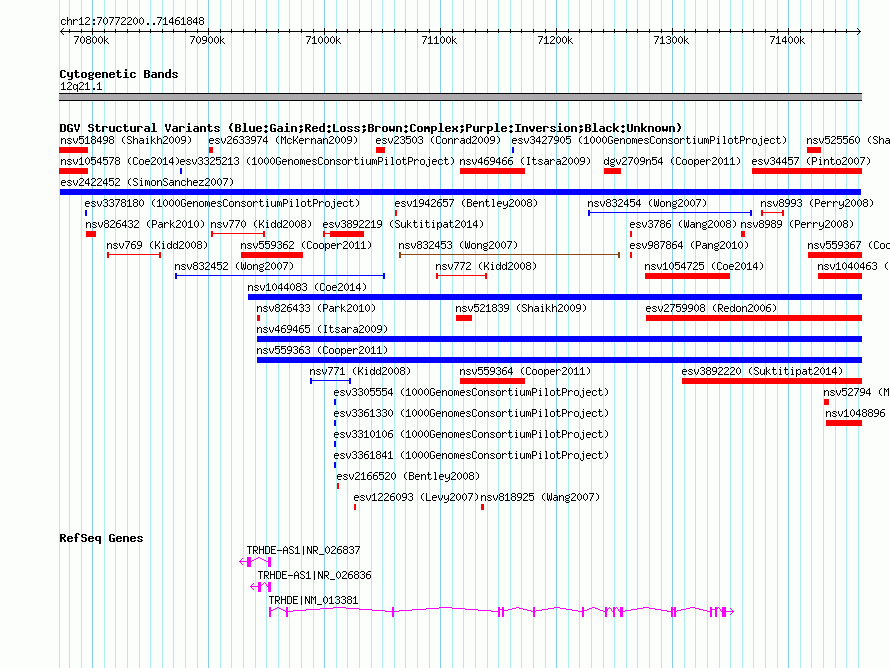Viewport: 890px width, 668px height.
Task: Open esv3786 (Wang2008) label
Action: [x=683, y=224]
